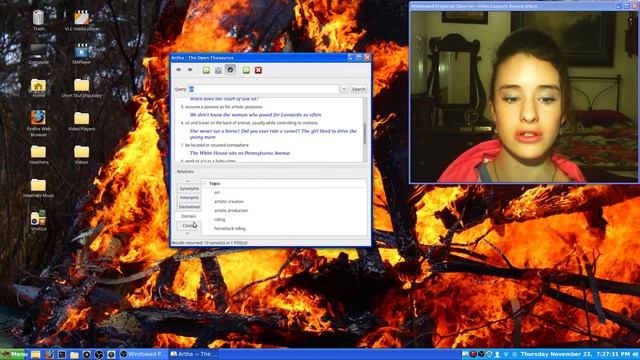Switch to the Derivatives tab

click(189, 207)
